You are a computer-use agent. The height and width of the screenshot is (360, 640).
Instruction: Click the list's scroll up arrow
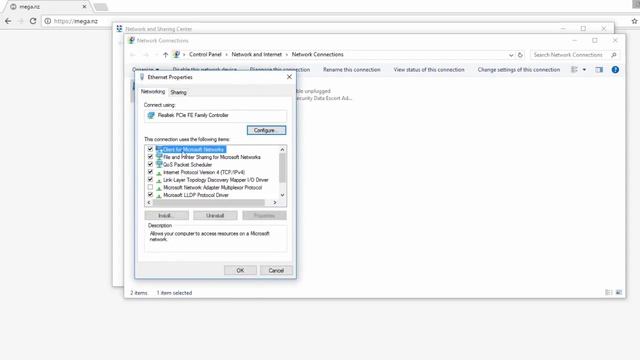282,149
